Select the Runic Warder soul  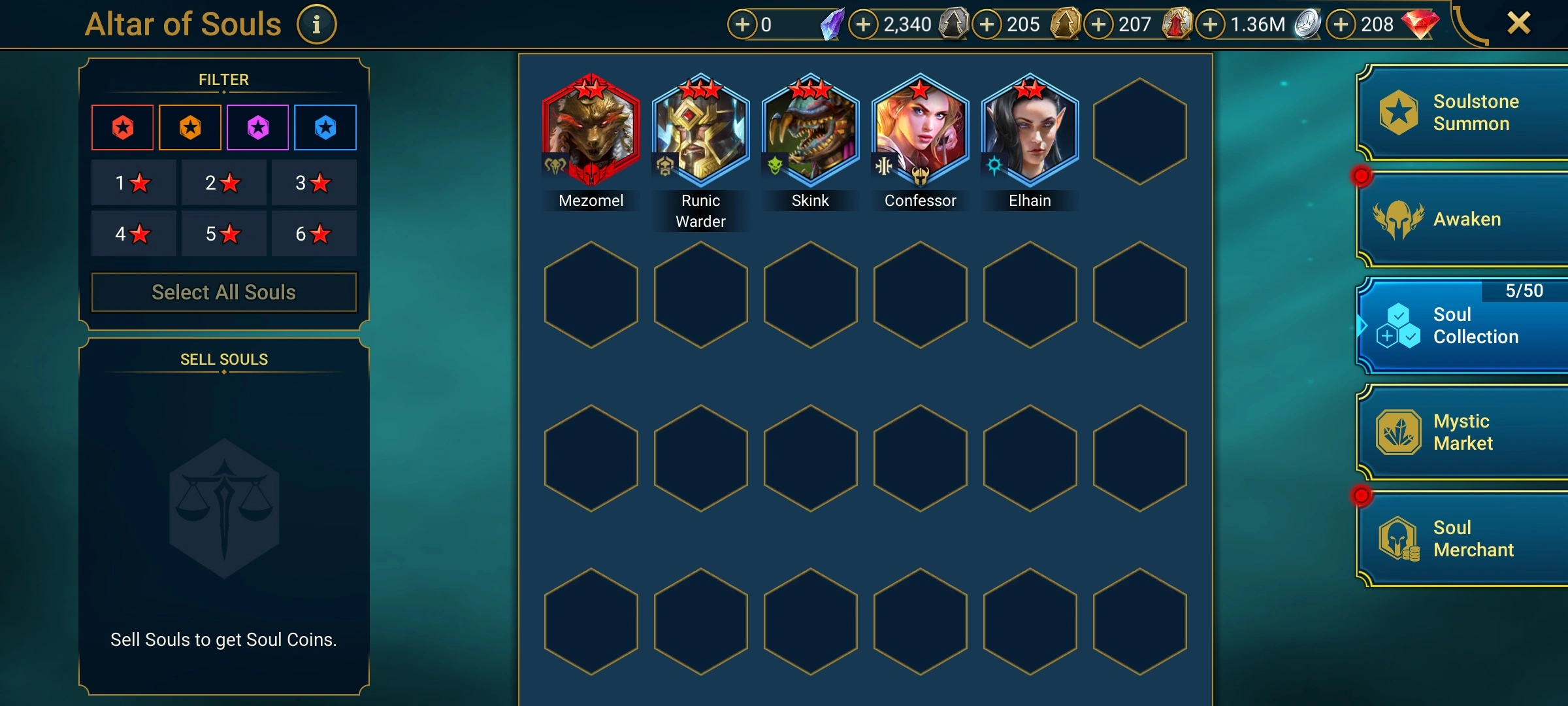click(x=701, y=129)
